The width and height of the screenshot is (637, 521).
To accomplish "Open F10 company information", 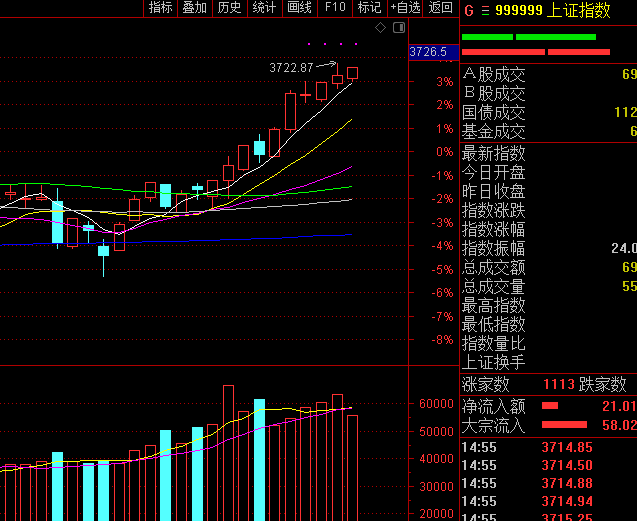I will click(x=335, y=8).
